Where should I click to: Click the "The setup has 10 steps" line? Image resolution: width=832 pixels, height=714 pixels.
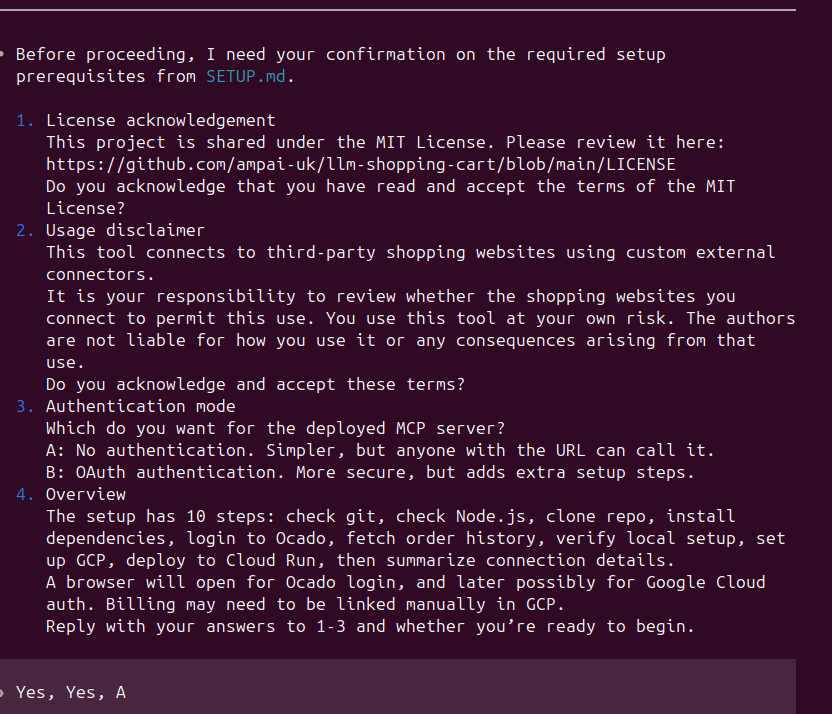coord(390,516)
